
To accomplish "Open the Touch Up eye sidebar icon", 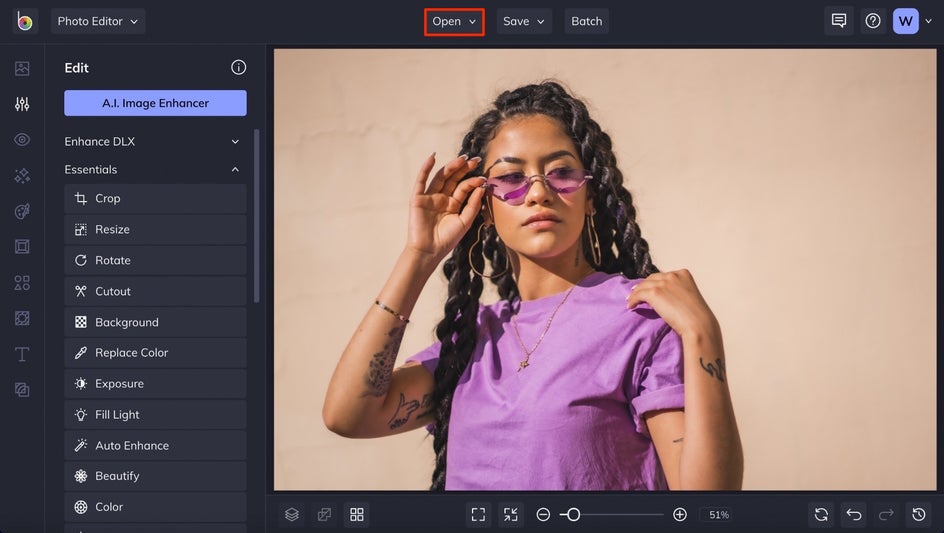I will [22, 140].
